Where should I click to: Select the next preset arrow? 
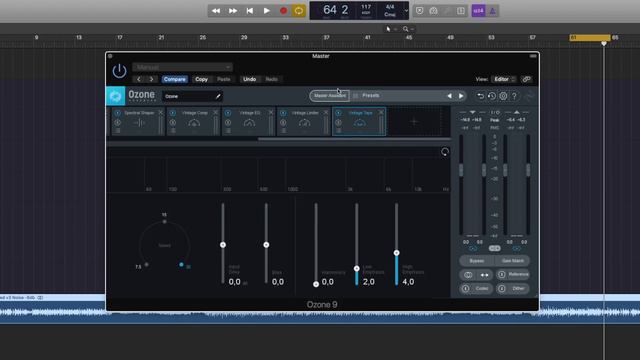pos(461,96)
